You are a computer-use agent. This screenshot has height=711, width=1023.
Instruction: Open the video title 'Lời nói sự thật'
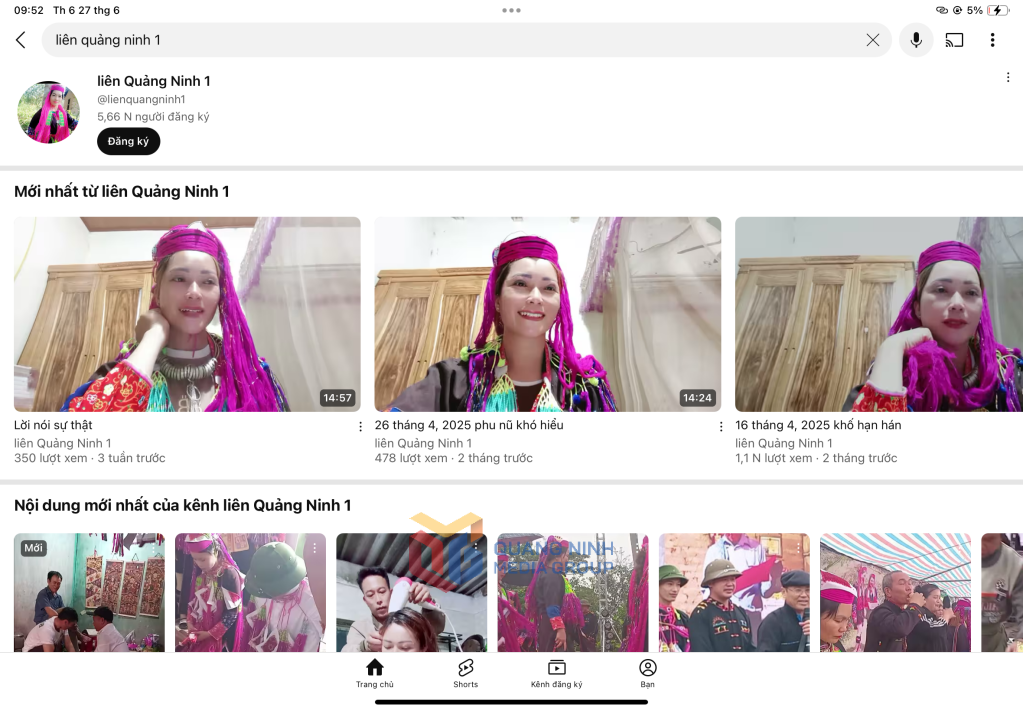tap(53, 425)
